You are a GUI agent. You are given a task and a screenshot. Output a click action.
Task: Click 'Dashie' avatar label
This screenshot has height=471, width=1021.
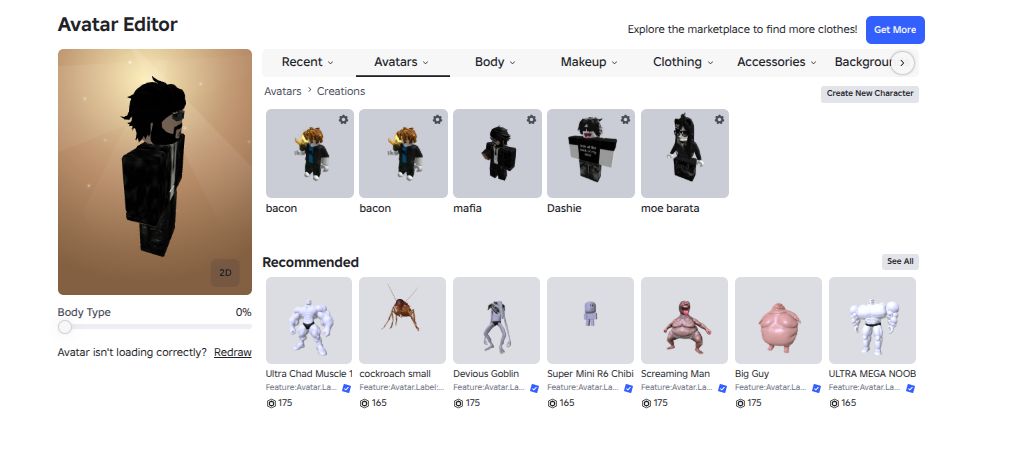click(x=564, y=208)
